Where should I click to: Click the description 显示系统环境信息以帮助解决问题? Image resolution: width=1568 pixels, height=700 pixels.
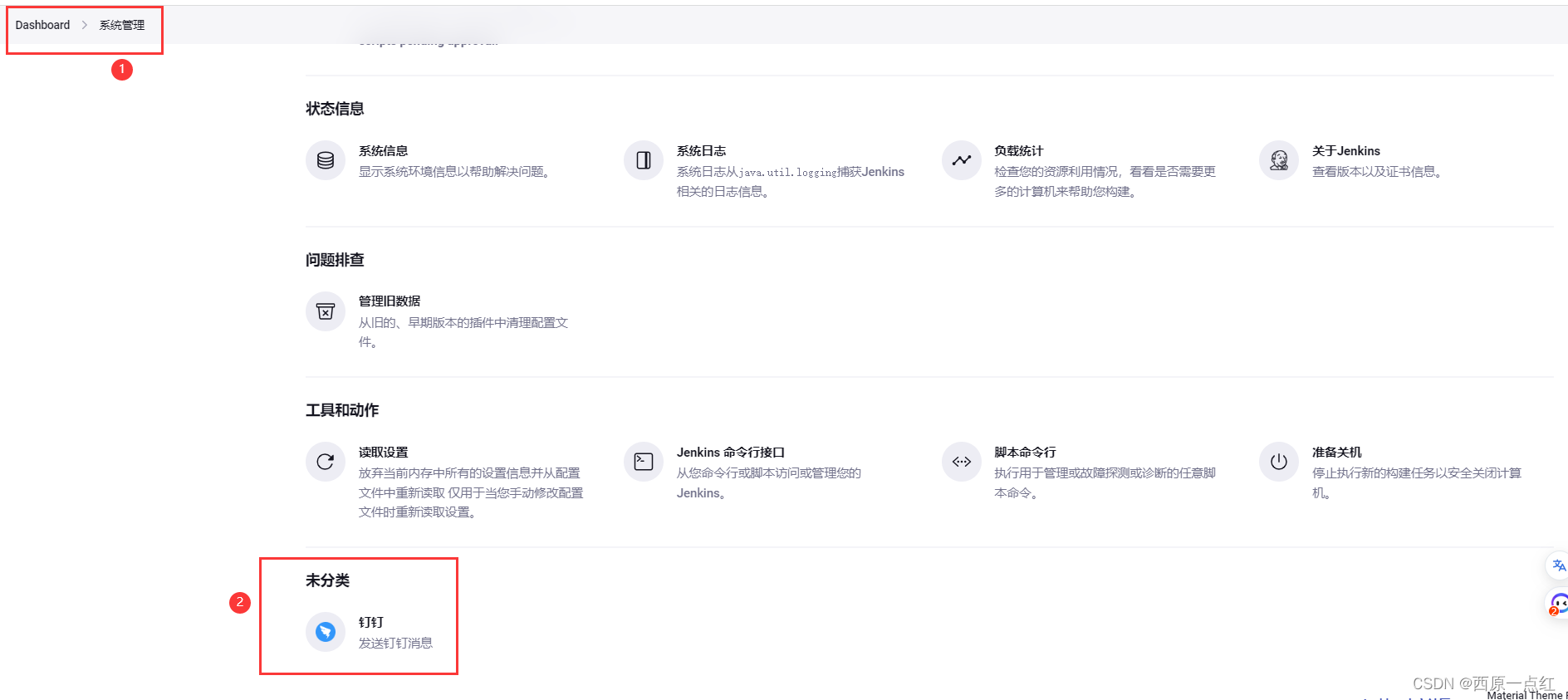coord(456,172)
